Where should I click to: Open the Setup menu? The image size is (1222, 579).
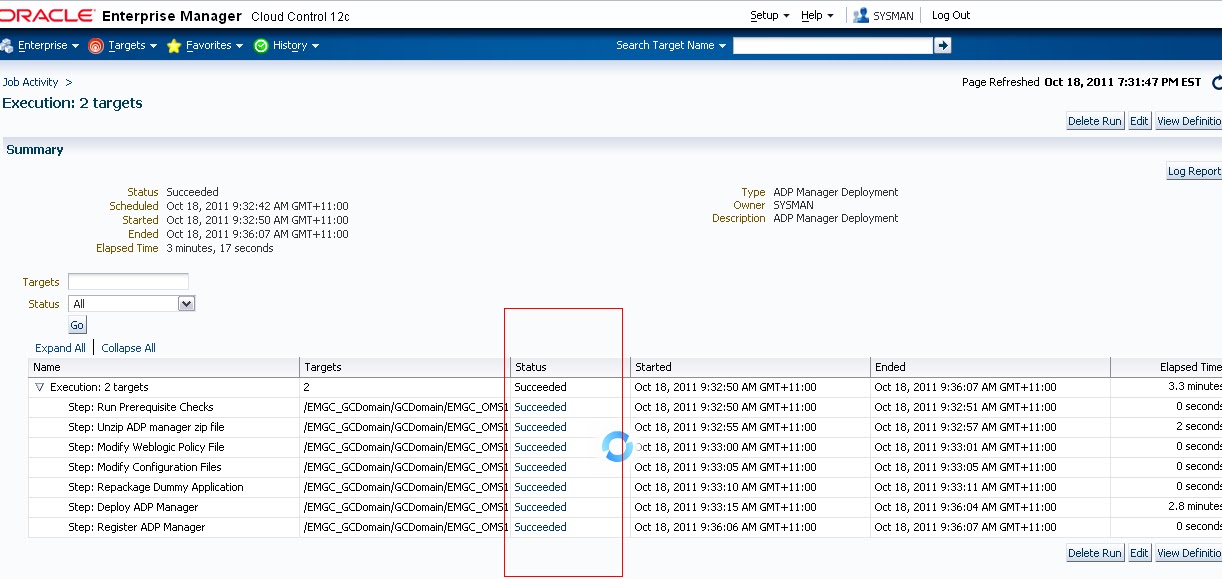point(769,16)
